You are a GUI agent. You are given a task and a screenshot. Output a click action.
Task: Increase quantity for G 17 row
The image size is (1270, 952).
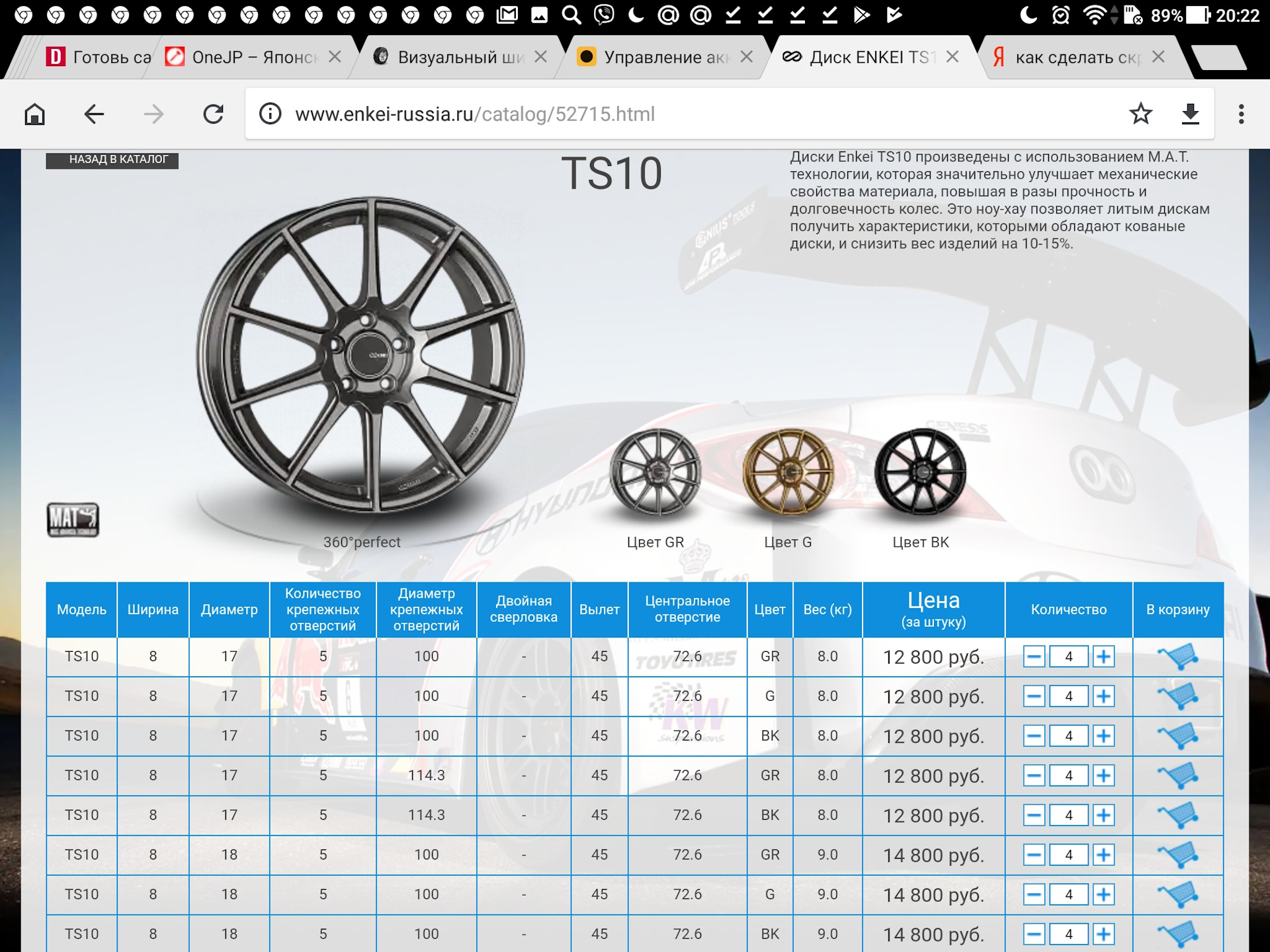pyautogui.click(x=1103, y=696)
